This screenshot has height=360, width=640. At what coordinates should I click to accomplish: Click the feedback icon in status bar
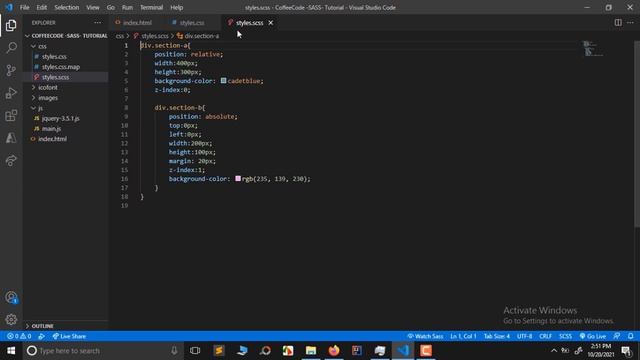[x=617, y=336]
